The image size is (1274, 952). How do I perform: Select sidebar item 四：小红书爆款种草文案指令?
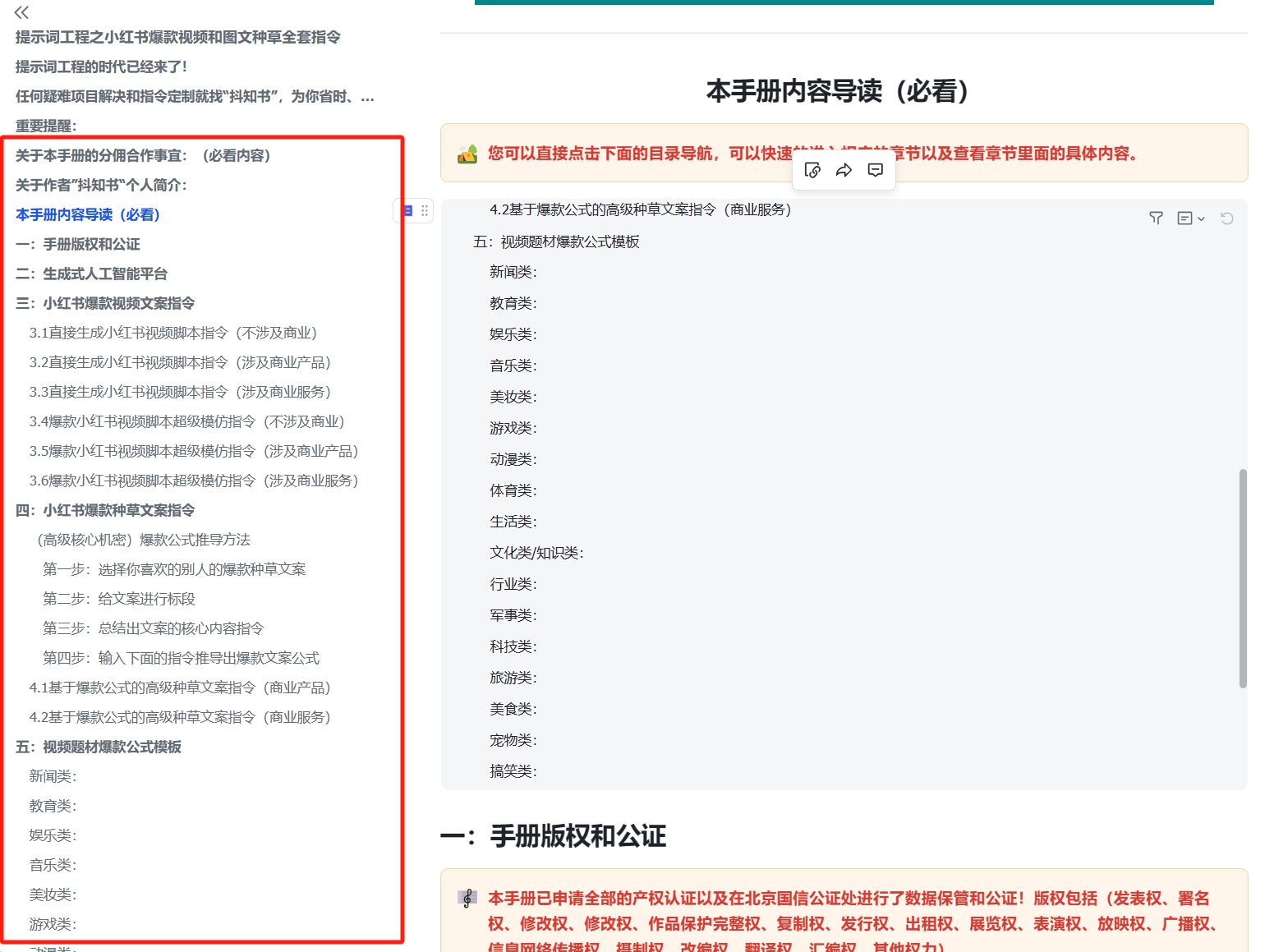click(105, 510)
